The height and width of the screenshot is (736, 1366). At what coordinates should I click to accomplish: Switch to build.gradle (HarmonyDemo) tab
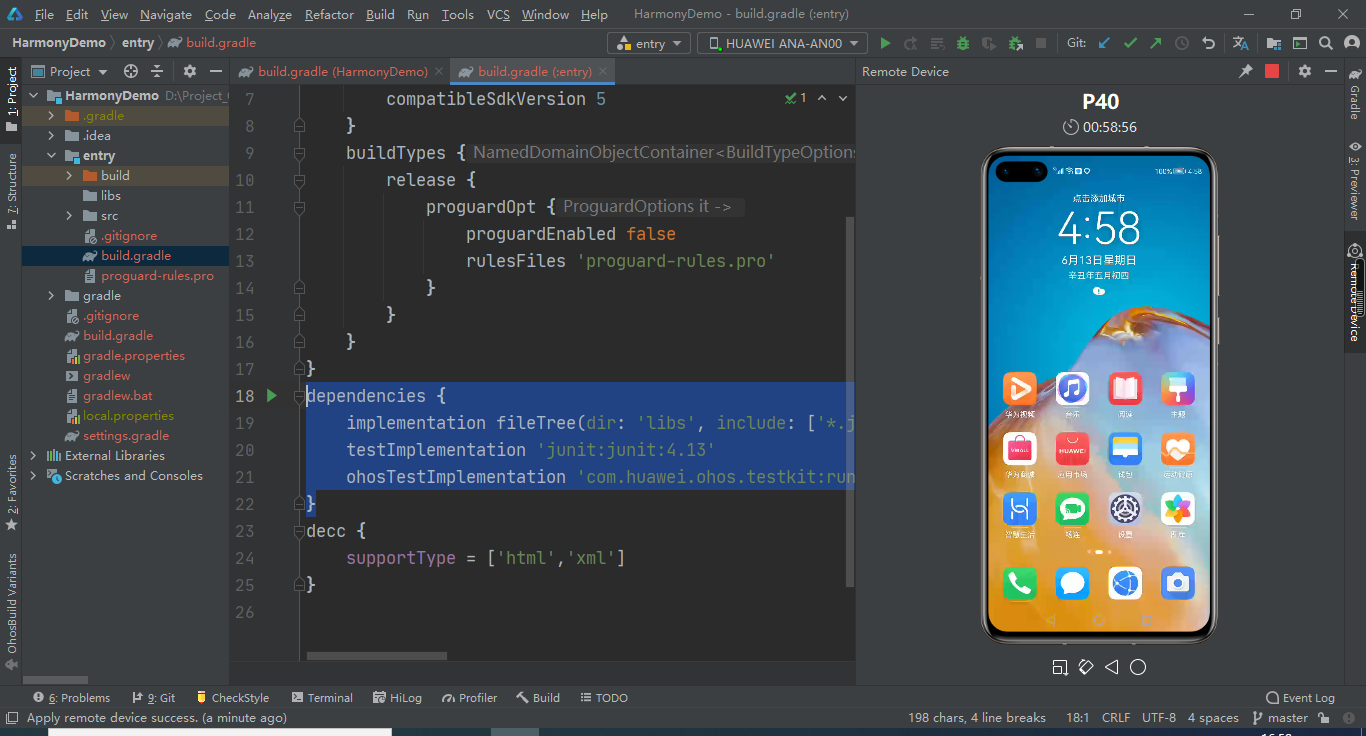[340, 71]
